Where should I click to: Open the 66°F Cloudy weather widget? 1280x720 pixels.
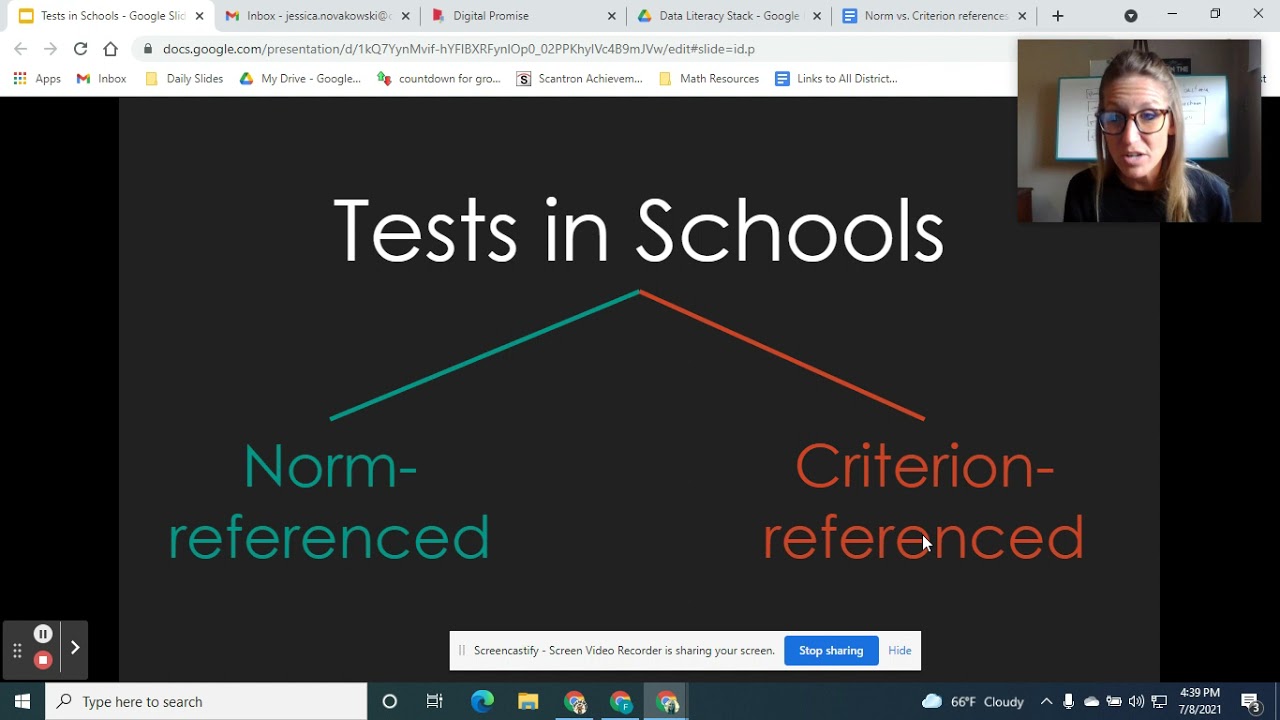point(973,701)
